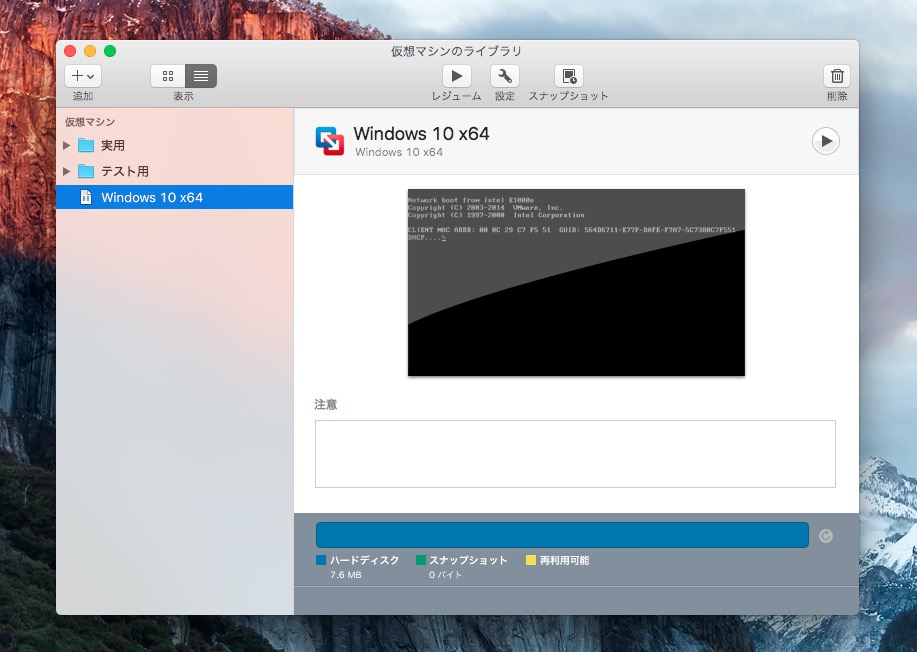The width and height of the screenshot is (917, 652).
Task: Click the Resume (レジューム) play icon in toolbar
Action: click(x=456, y=76)
